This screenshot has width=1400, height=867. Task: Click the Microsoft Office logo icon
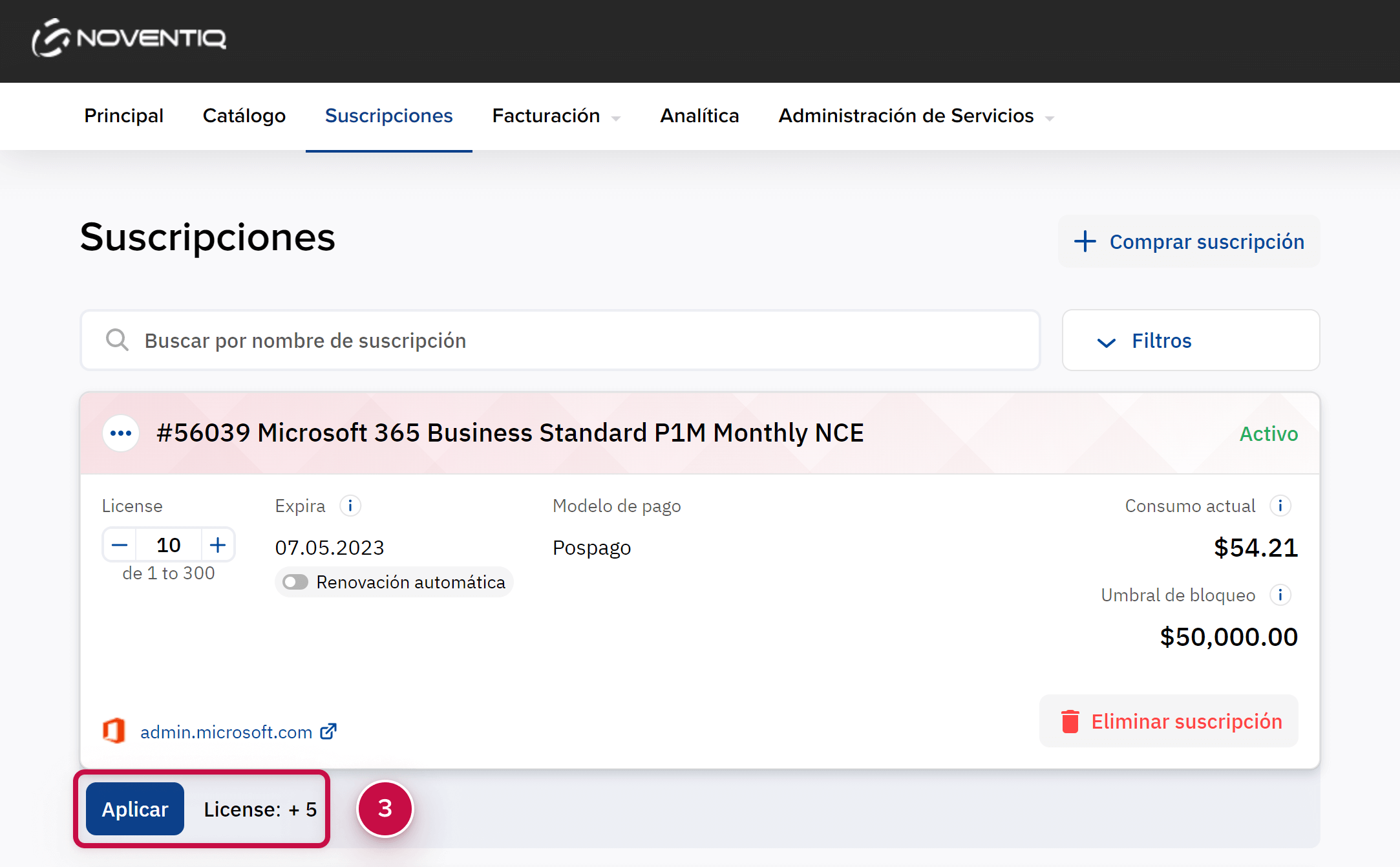(114, 731)
